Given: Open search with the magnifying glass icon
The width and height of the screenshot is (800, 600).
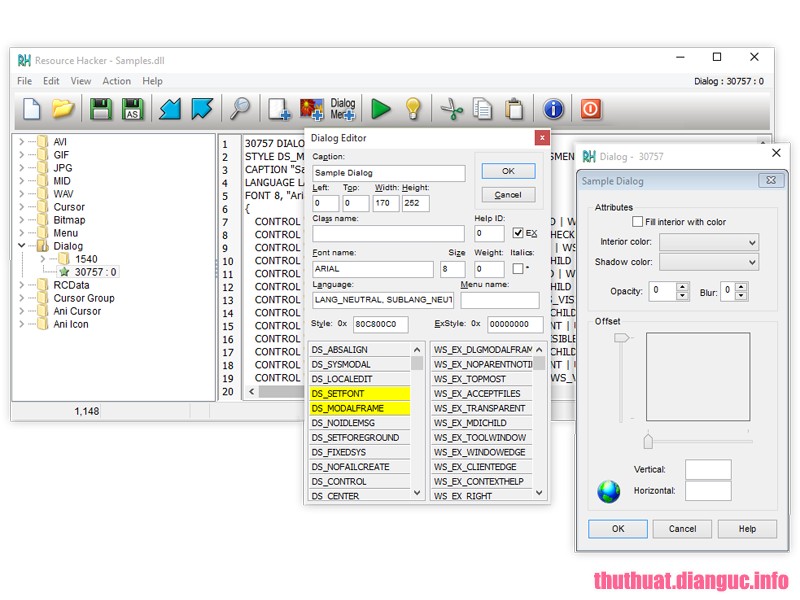Looking at the screenshot, I should [240, 109].
